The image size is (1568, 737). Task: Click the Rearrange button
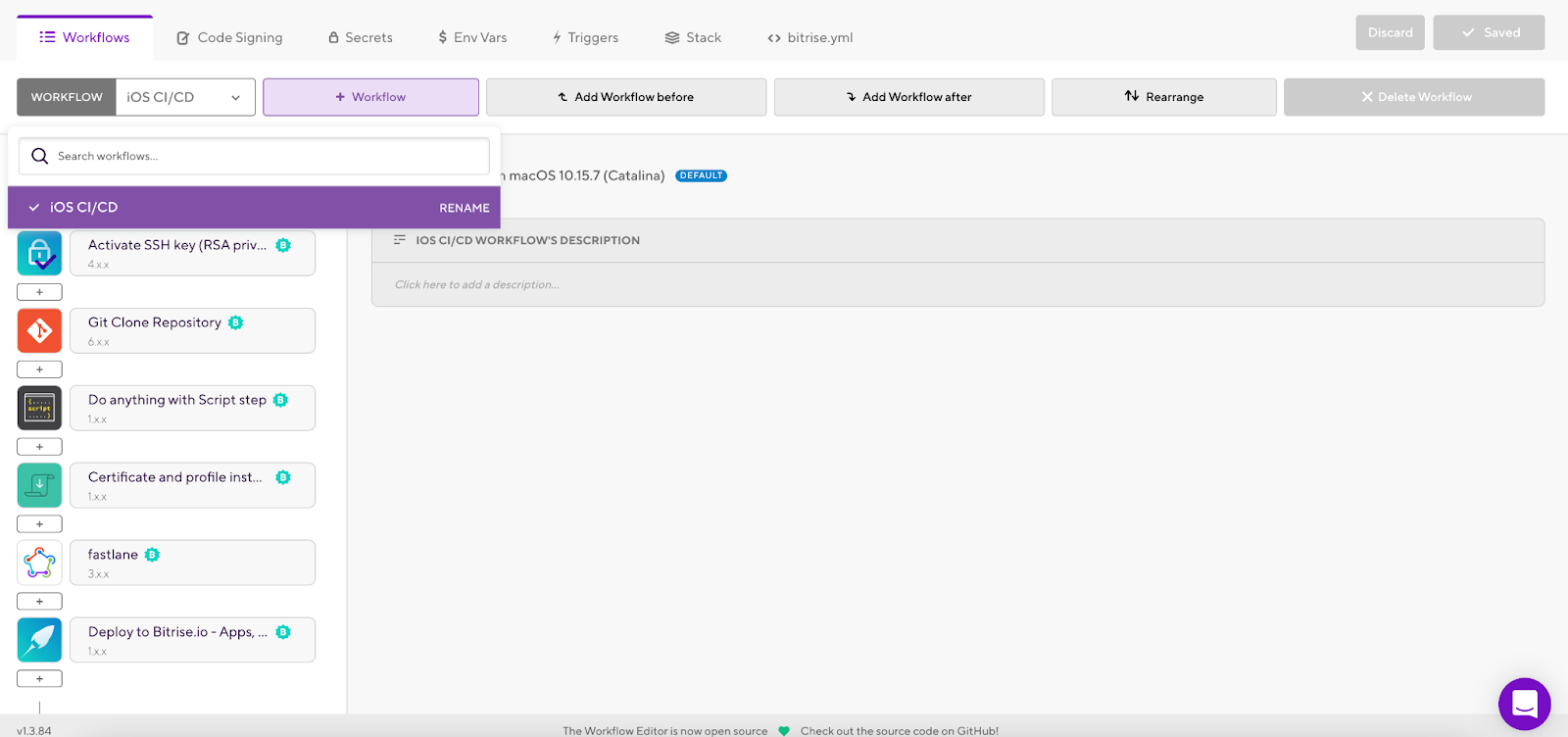pos(1164,97)
